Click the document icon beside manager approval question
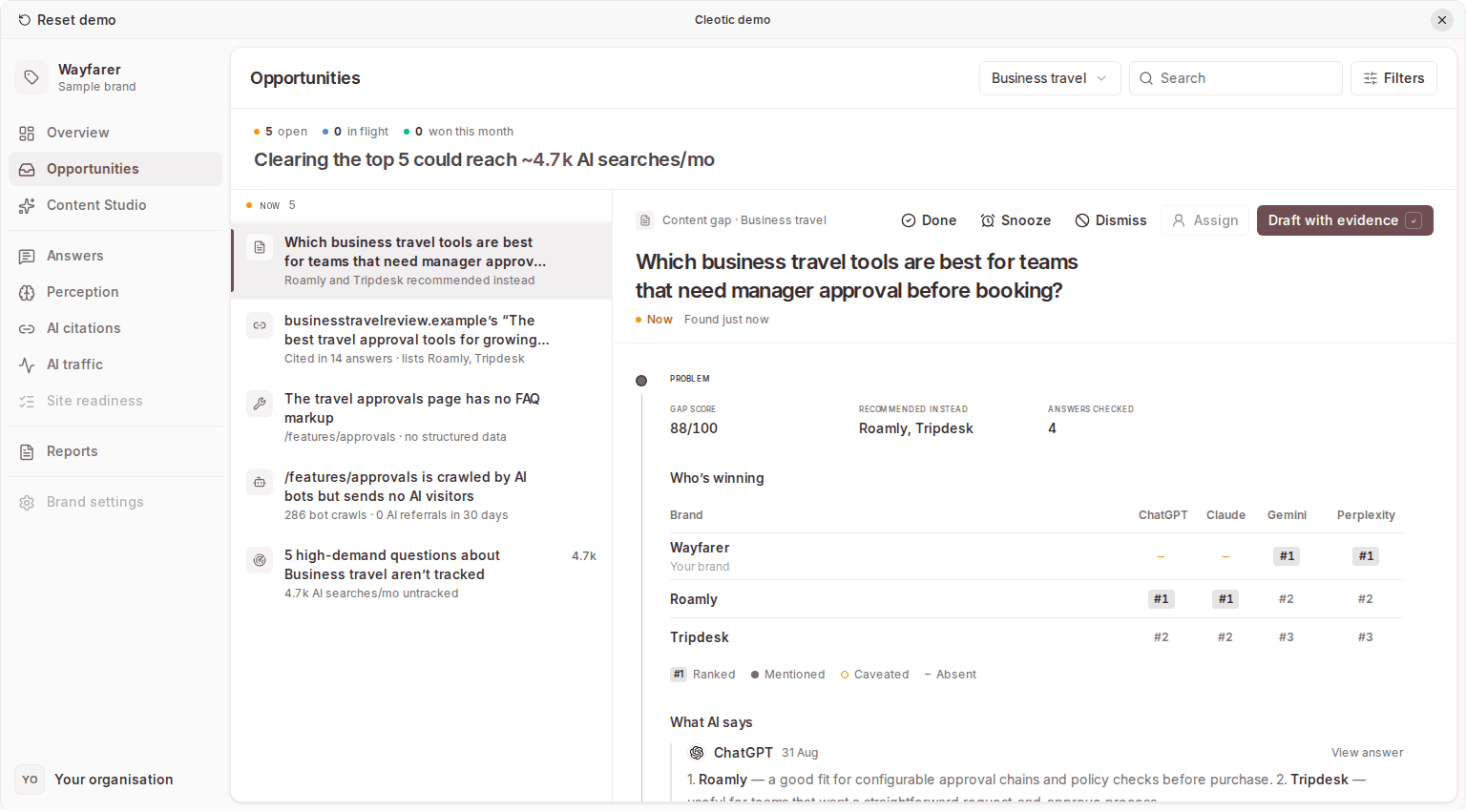 pyautogui.click(x=260, y=247)
